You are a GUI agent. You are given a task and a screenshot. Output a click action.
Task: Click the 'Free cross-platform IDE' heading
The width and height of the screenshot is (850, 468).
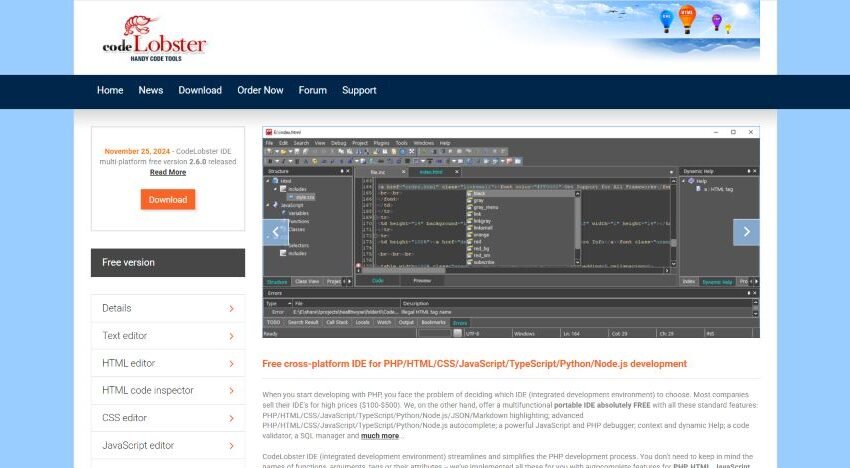tap(474, 364)
